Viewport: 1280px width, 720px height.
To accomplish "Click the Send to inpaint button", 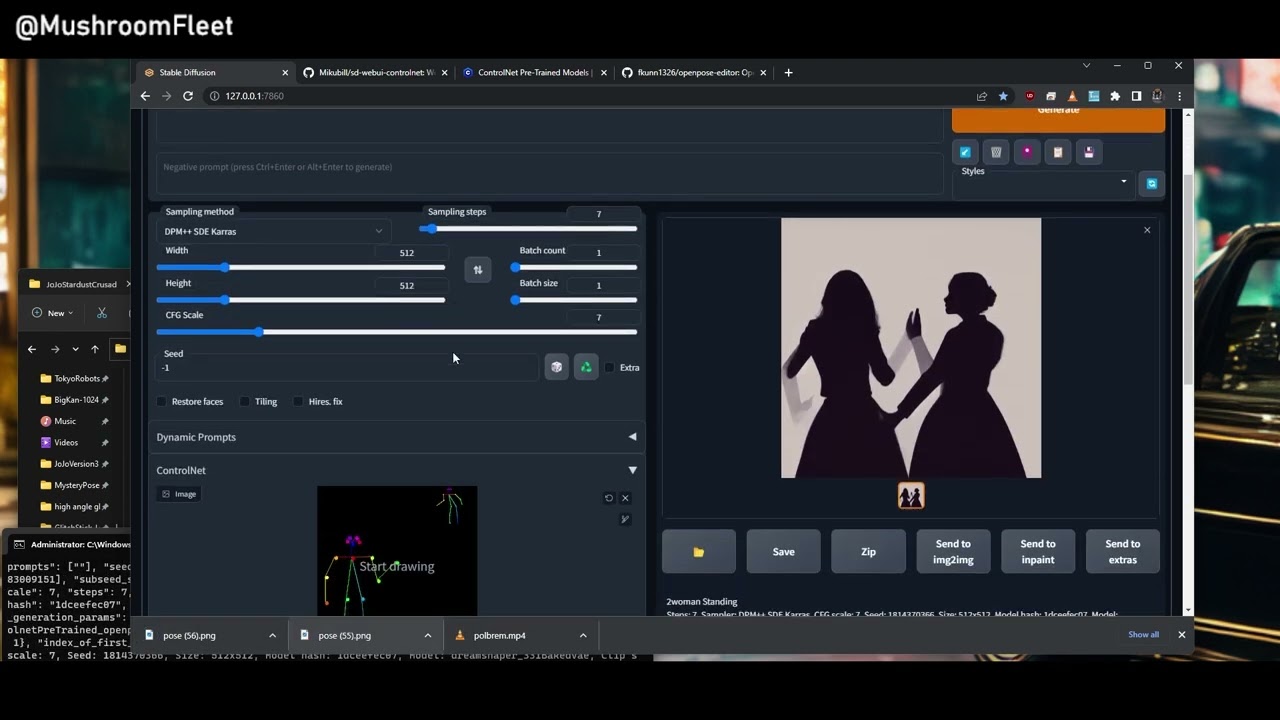I will 1038,552.
